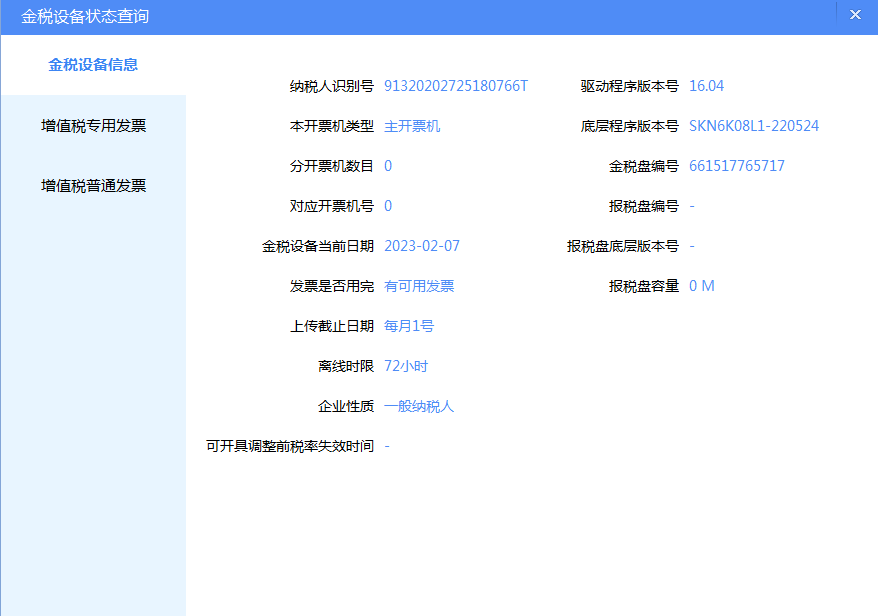Viewport: 878px width, 616px height.
Task: Select the offline limit 72小时
Action: click(406, 366)
